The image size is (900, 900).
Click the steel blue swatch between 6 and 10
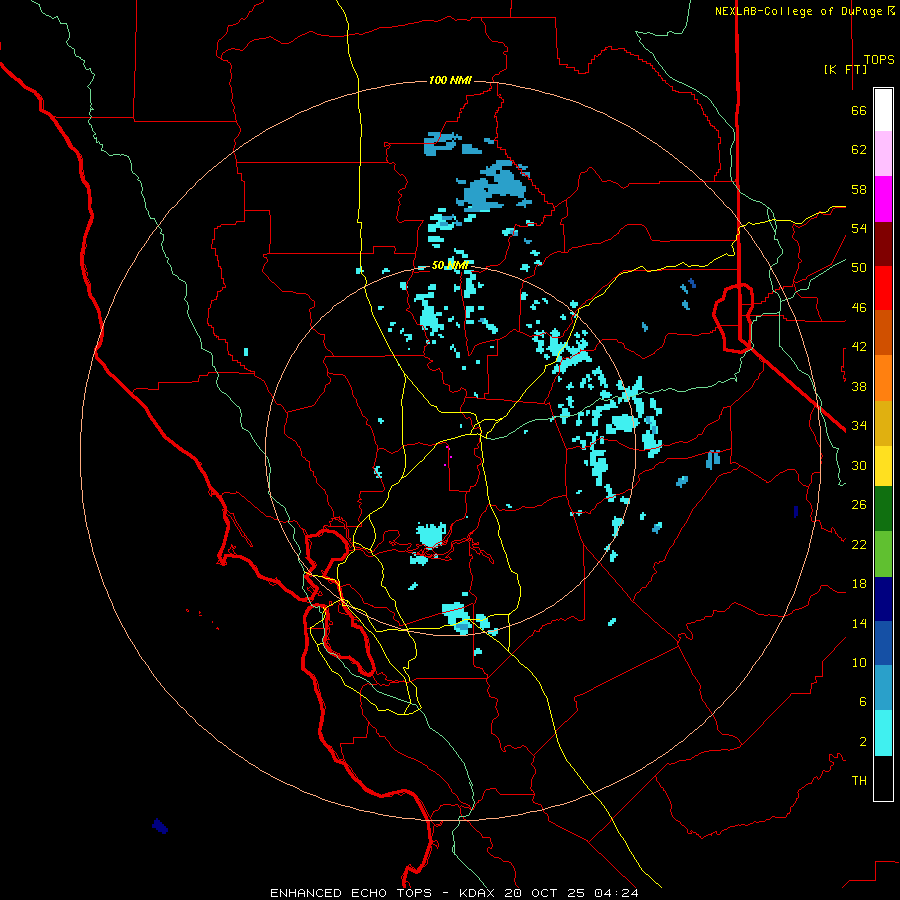883,688
